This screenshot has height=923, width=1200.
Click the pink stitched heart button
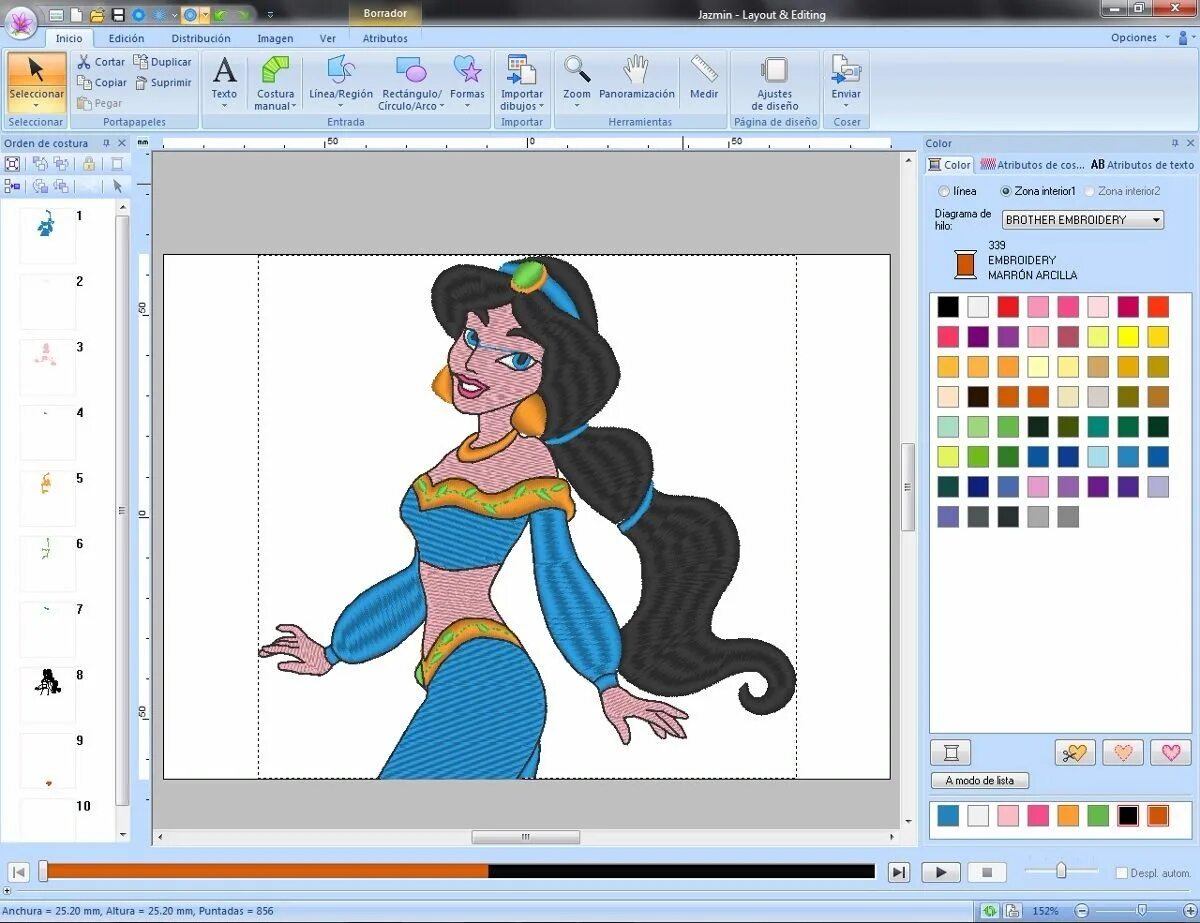click(1171, 752)
